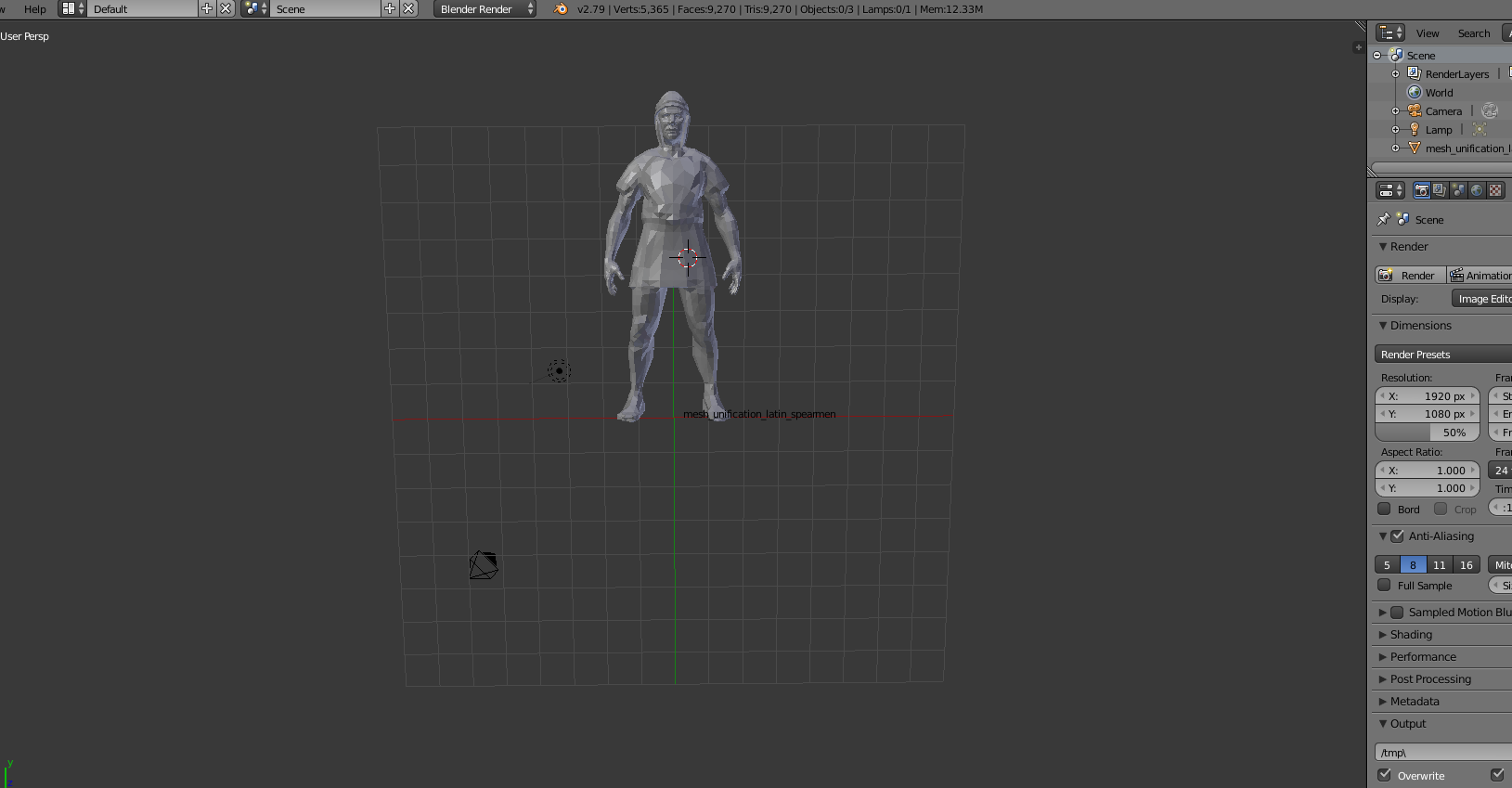Enable the Bord checkbox
This screenshot has height=788, width=1512.
(x=1384, y=509)
